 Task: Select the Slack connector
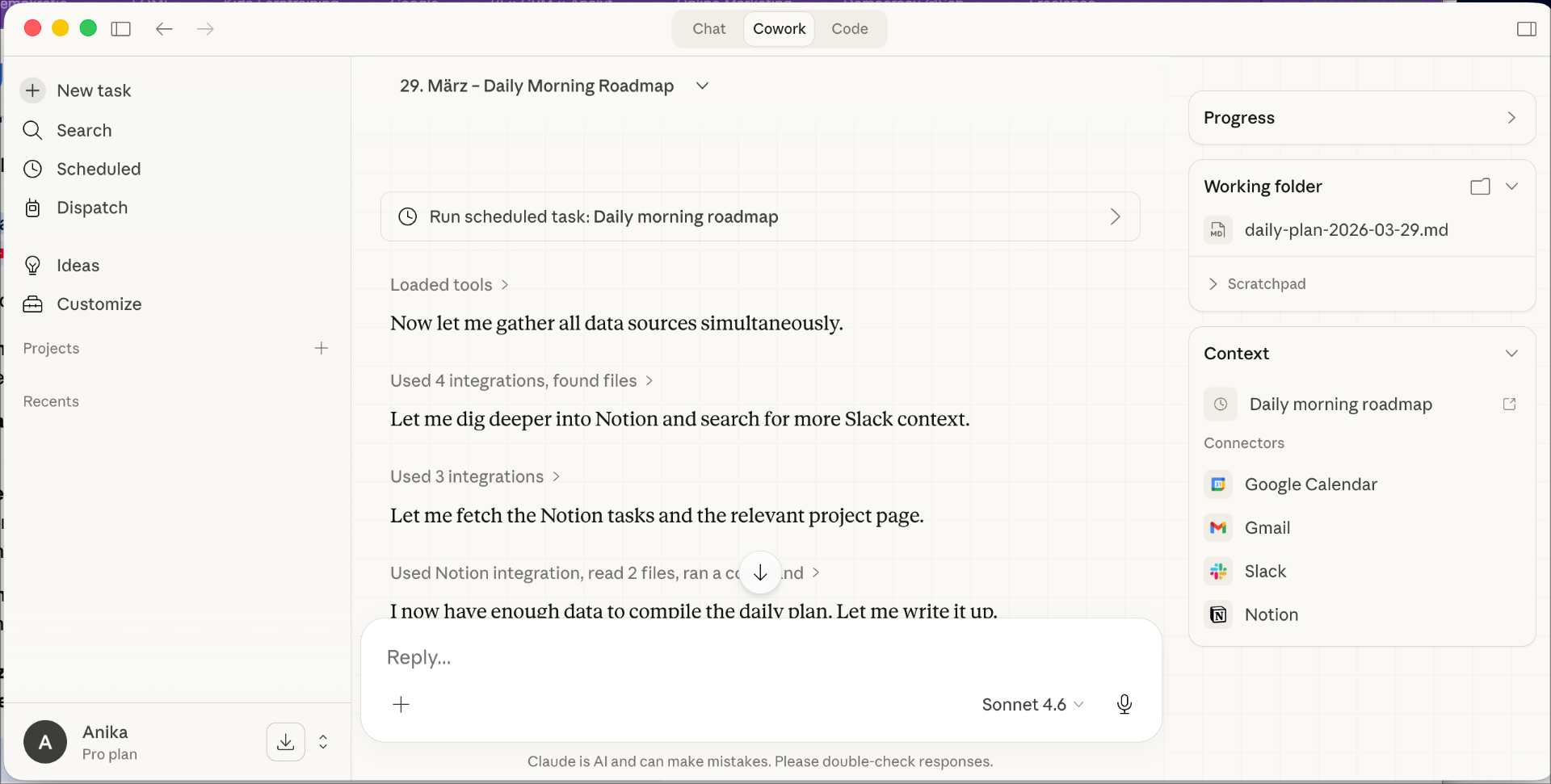(x=1265, y=572)
